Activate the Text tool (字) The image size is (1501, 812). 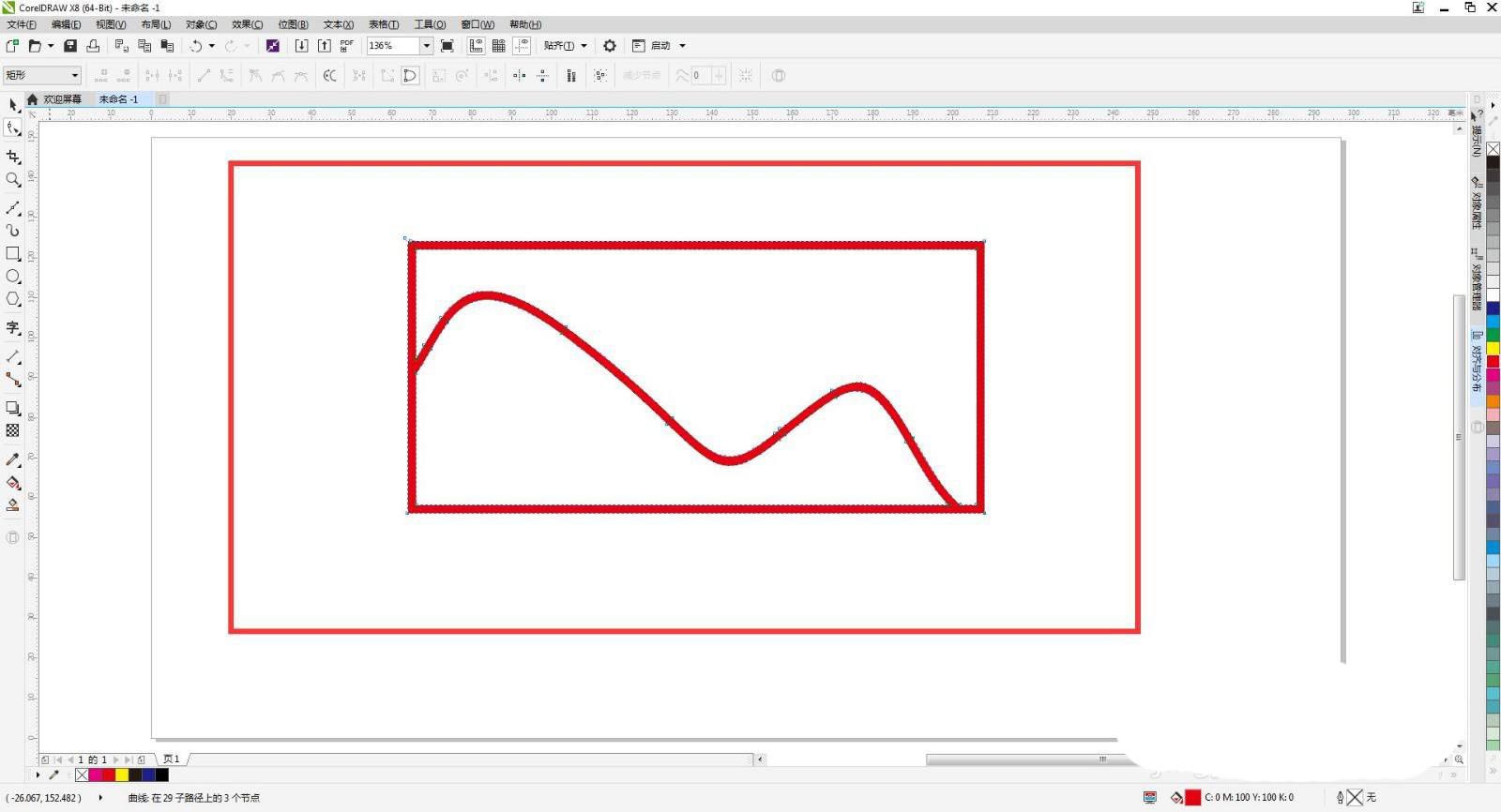pos(13,327)
